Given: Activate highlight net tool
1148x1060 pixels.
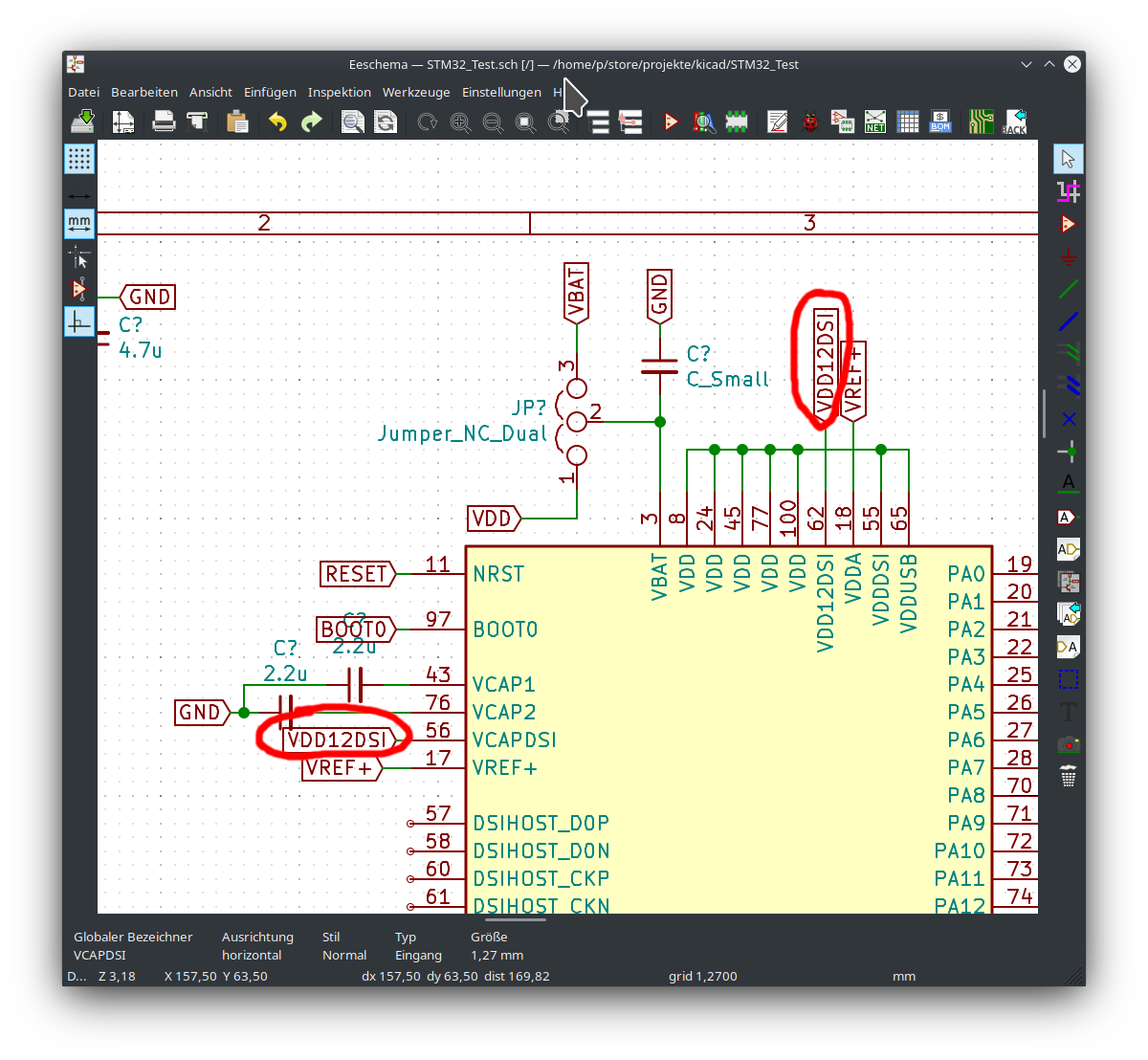Looking at the screenshot, I should coord(1069,191).
